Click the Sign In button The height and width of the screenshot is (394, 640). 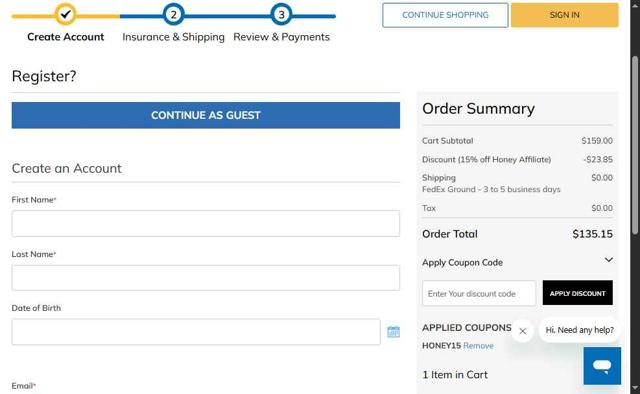coord(564,15)
